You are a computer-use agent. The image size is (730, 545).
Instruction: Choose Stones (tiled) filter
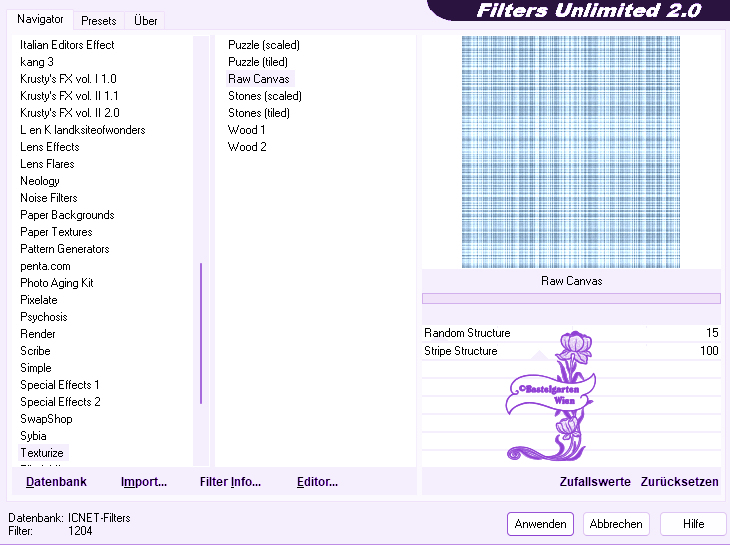258,113
